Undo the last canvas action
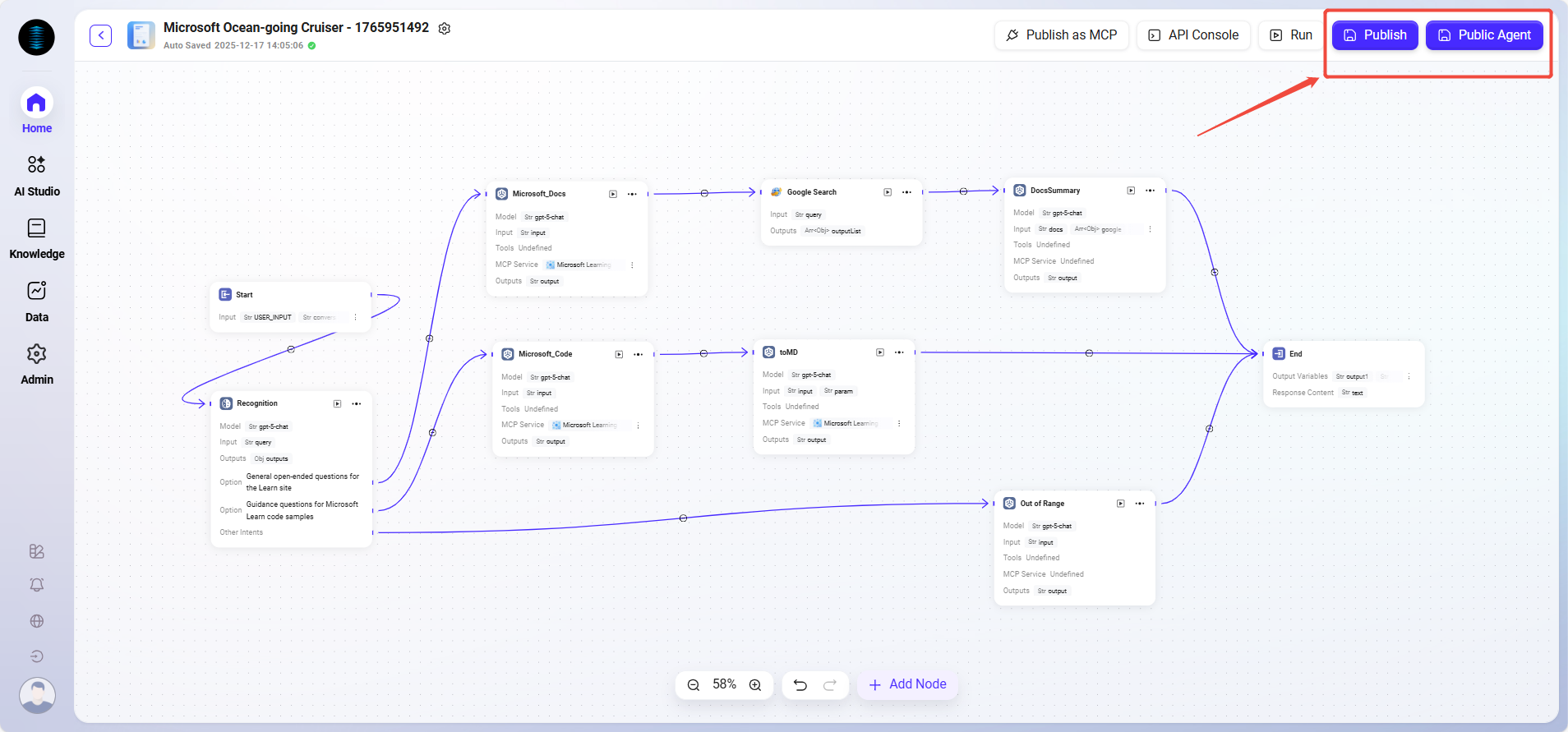Screen dimensions: 1568x732 (x=800, y=685)
